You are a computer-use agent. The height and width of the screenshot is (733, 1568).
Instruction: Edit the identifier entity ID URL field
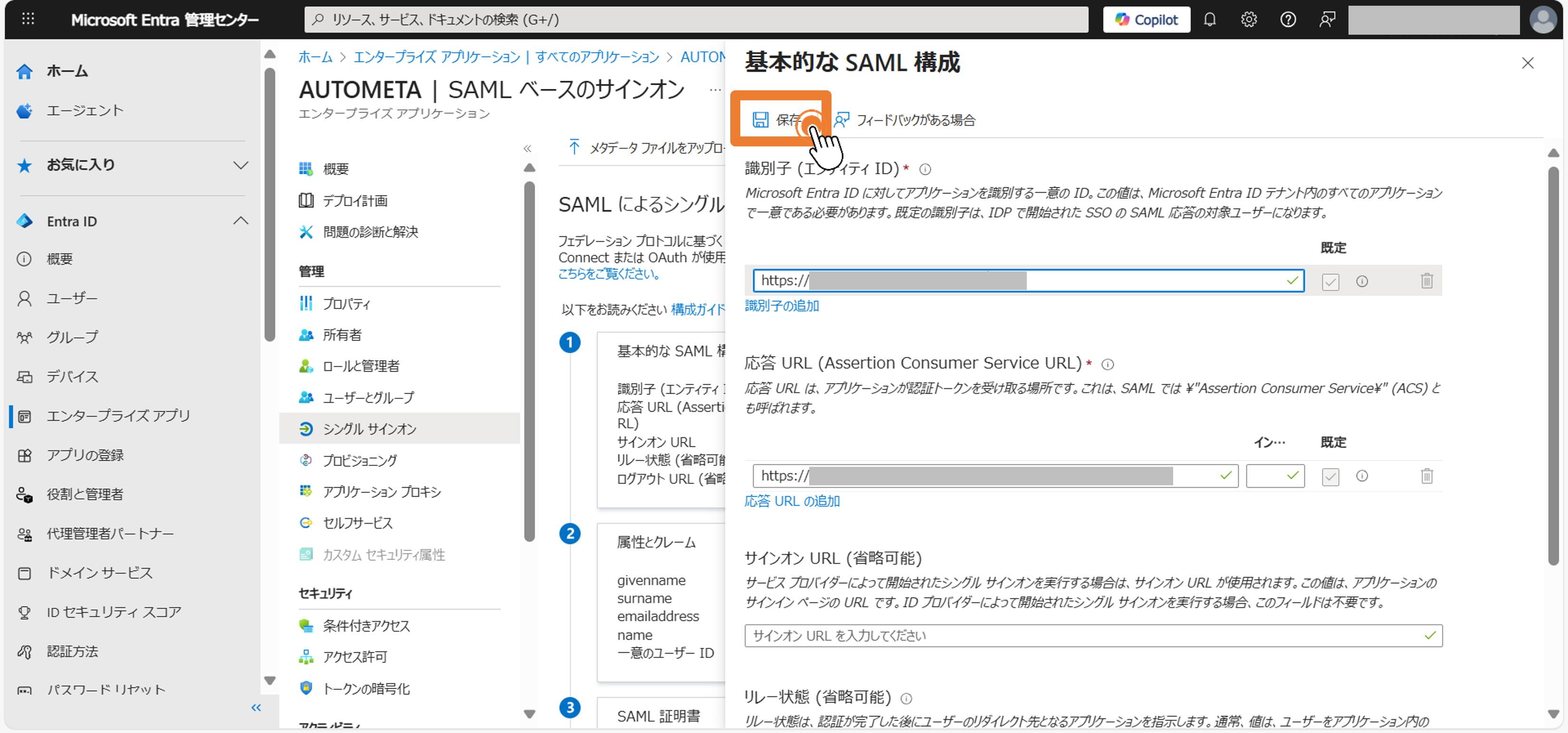[1028, 280]
